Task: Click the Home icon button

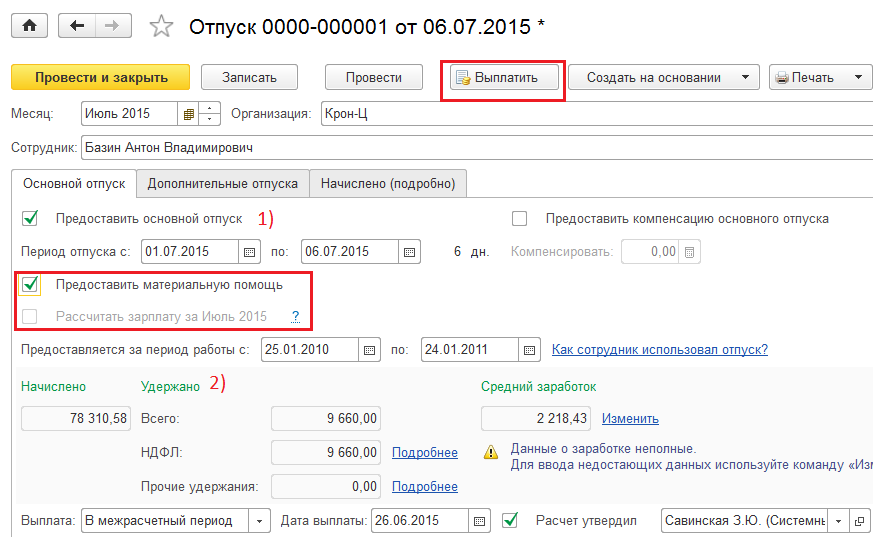Action: click(x=29, y=26)
